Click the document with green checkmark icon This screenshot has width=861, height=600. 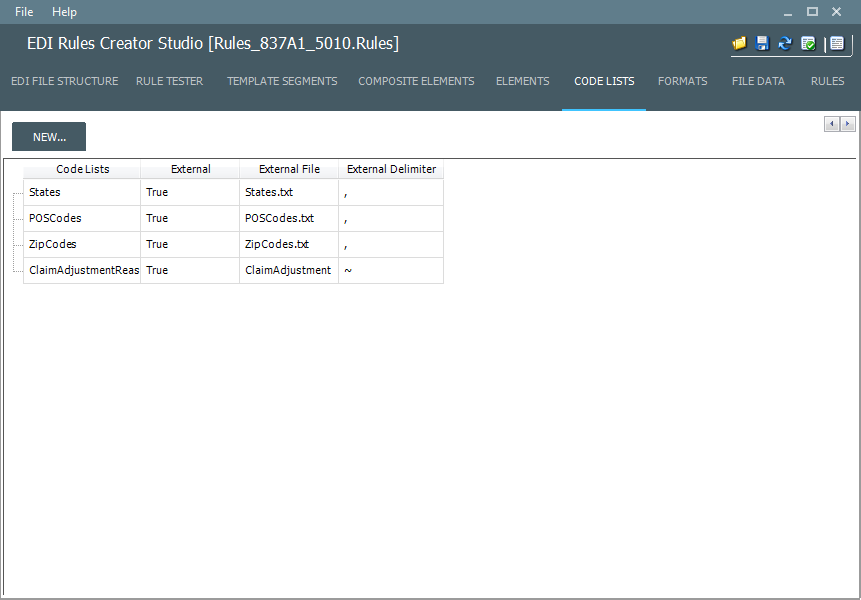(808, 43)
